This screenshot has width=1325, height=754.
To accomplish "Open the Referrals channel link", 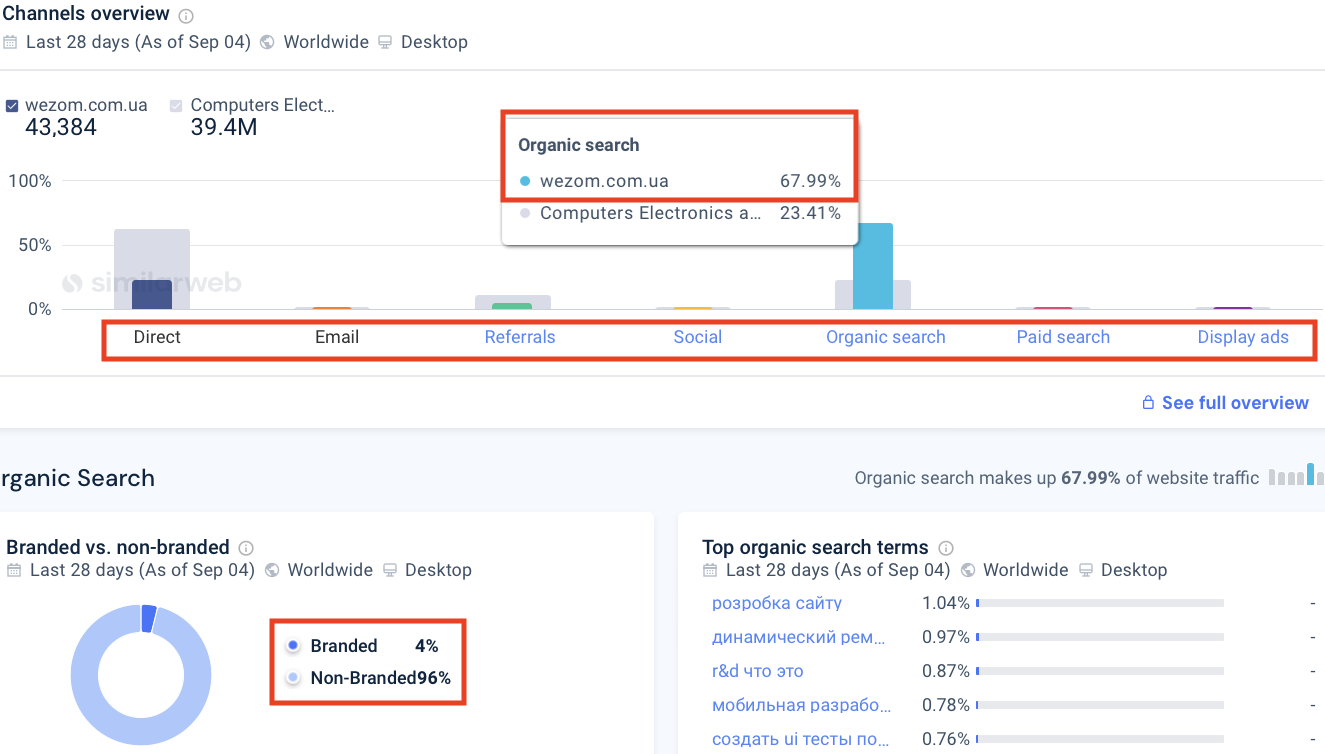I will (519, 337).
